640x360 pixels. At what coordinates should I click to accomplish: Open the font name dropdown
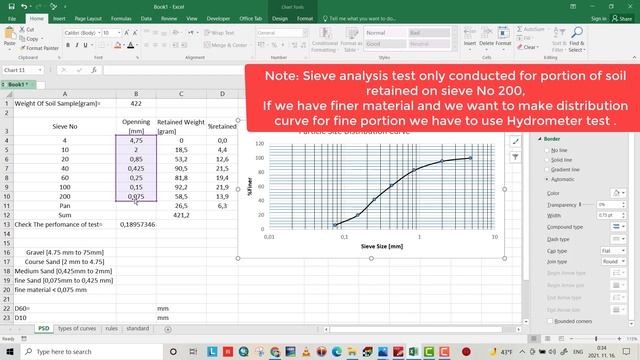(x=99, y=33)
